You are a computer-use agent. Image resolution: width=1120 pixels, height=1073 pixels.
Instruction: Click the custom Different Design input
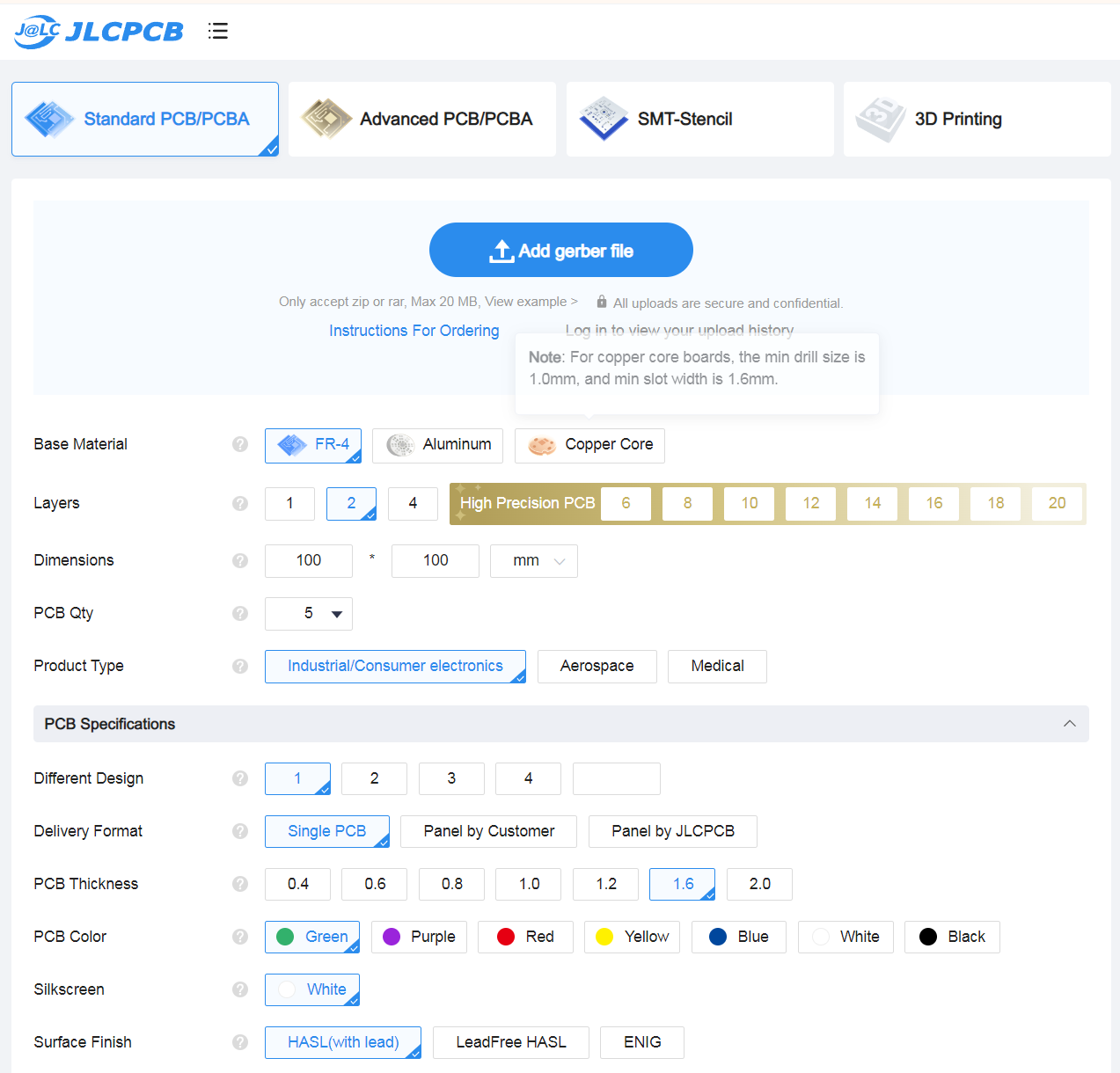[x=617, y=779]
